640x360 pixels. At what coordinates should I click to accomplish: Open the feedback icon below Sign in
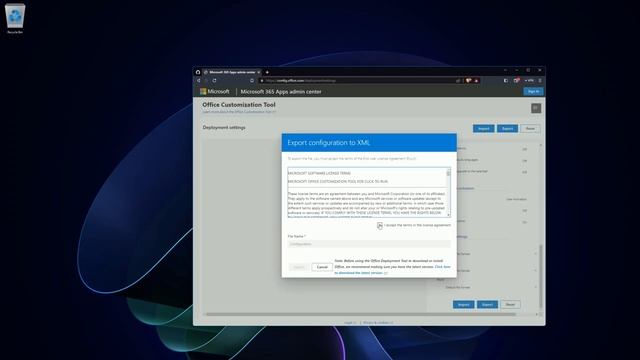(536, 108)
